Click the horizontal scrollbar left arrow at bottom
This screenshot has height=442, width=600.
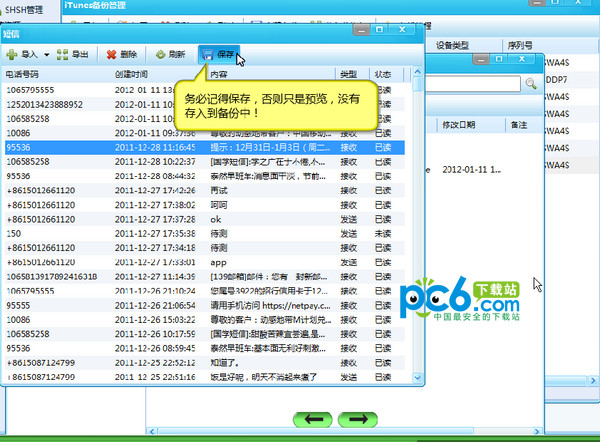(152, 431)
